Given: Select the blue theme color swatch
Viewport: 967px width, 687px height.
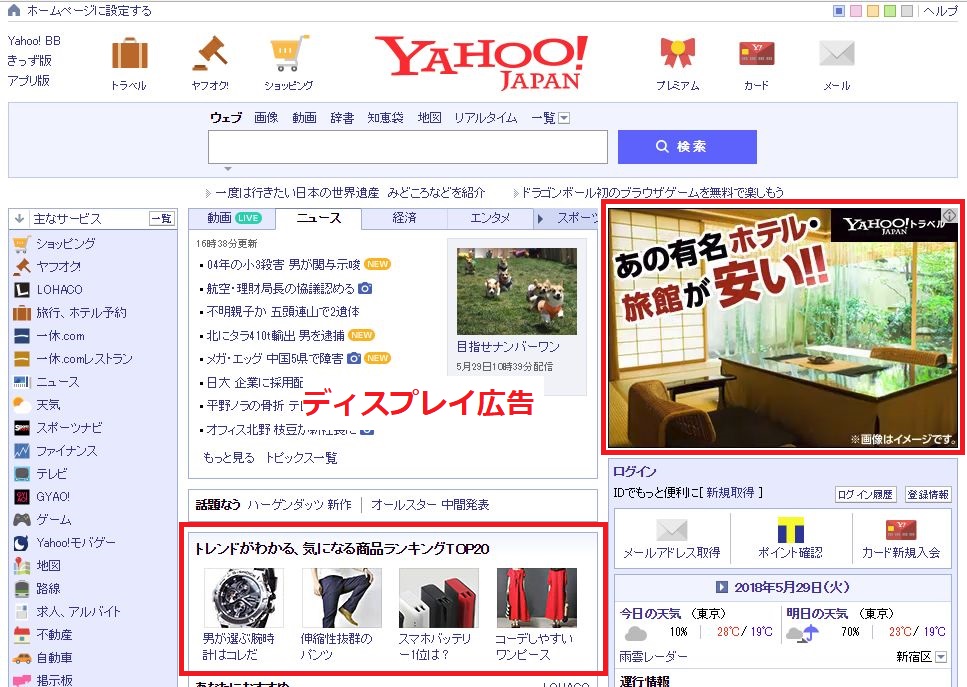Looking at the screenshot, I should [x=839, y=10].
